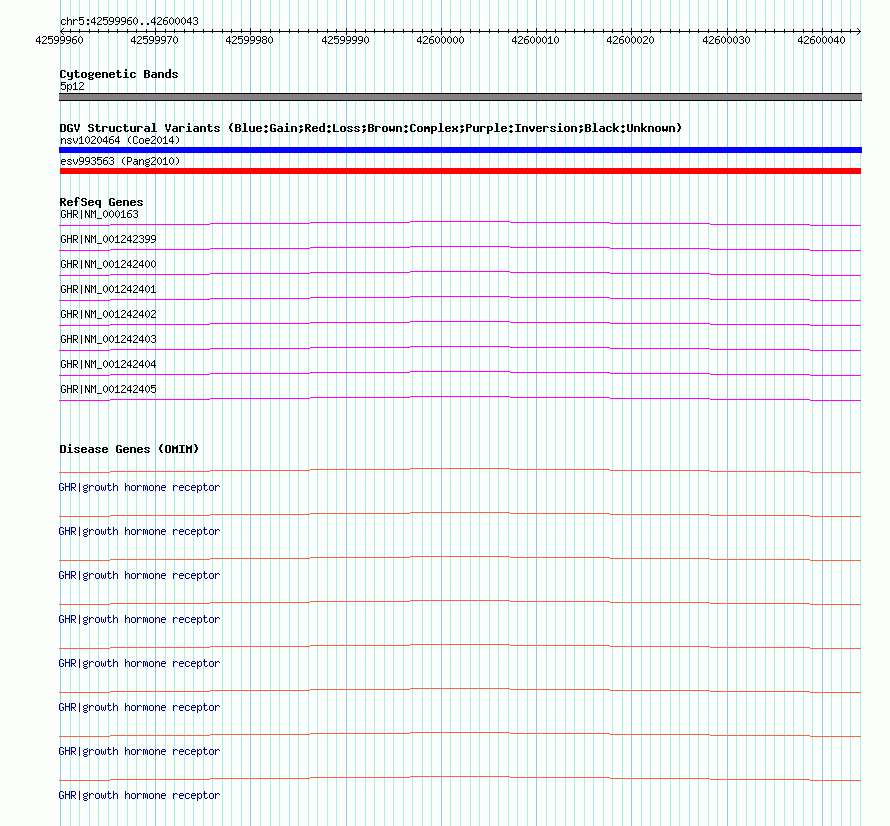Select transcript GHR|NM_001242401
The image size is (890, 826).
coord(108,290)
